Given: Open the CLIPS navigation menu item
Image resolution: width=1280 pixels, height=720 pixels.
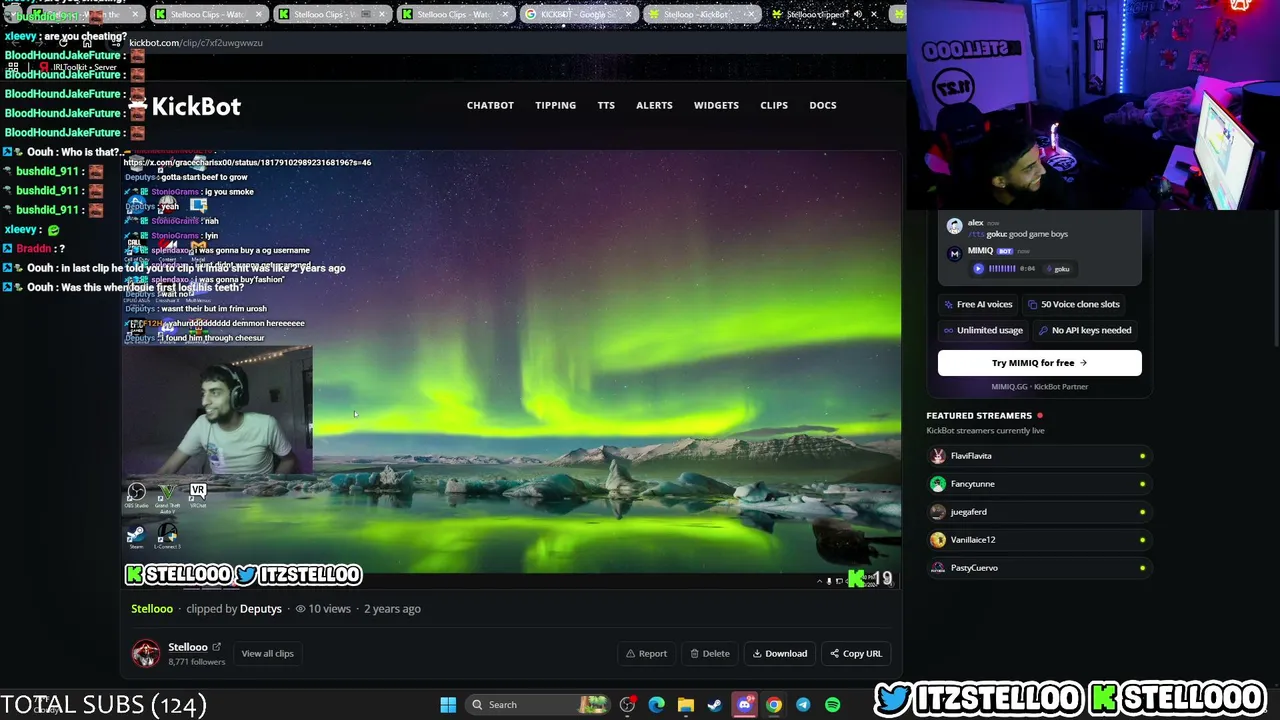Looking at the screenshot, I should pos(774,105).
